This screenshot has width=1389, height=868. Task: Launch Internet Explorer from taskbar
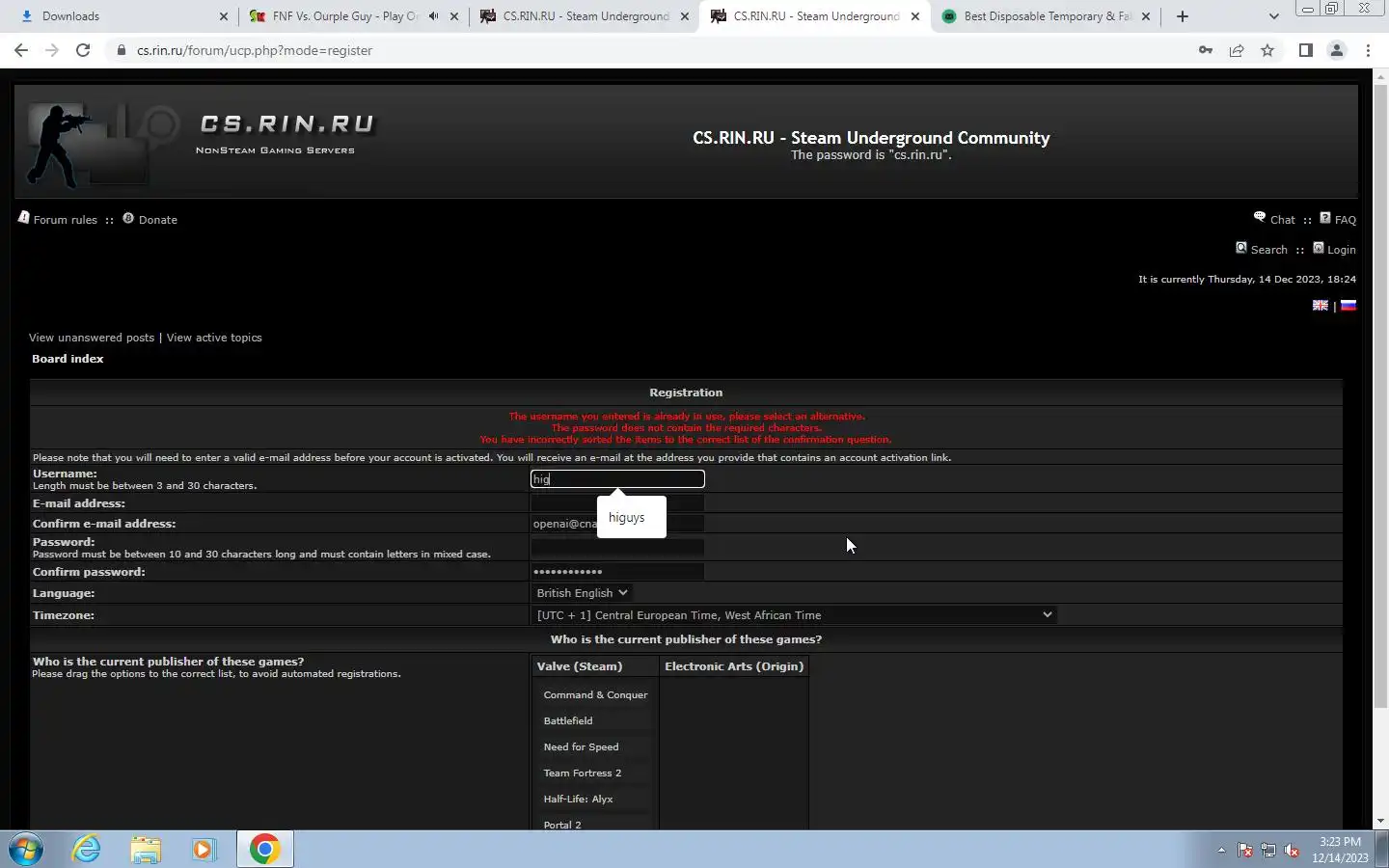(87, 850)
